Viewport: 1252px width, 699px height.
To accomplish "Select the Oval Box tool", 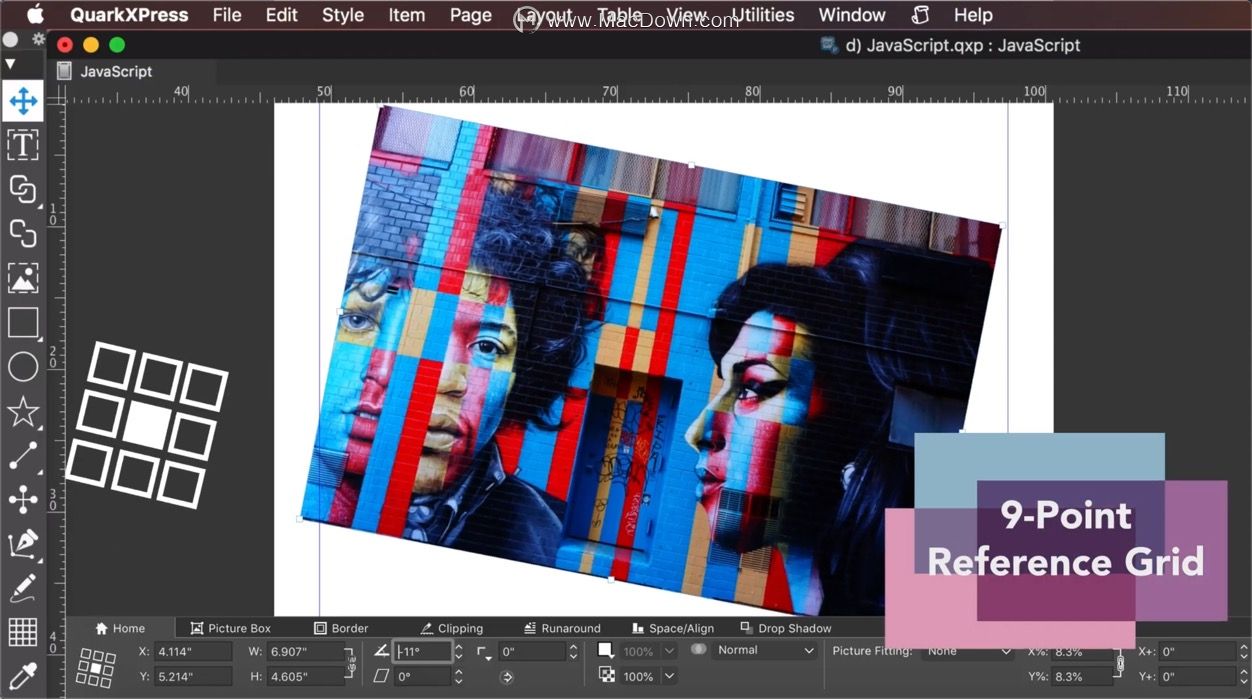I will (23, 367).
